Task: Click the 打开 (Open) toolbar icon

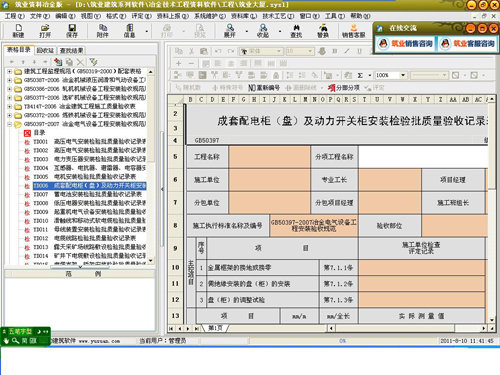Action: coord(45,31)
